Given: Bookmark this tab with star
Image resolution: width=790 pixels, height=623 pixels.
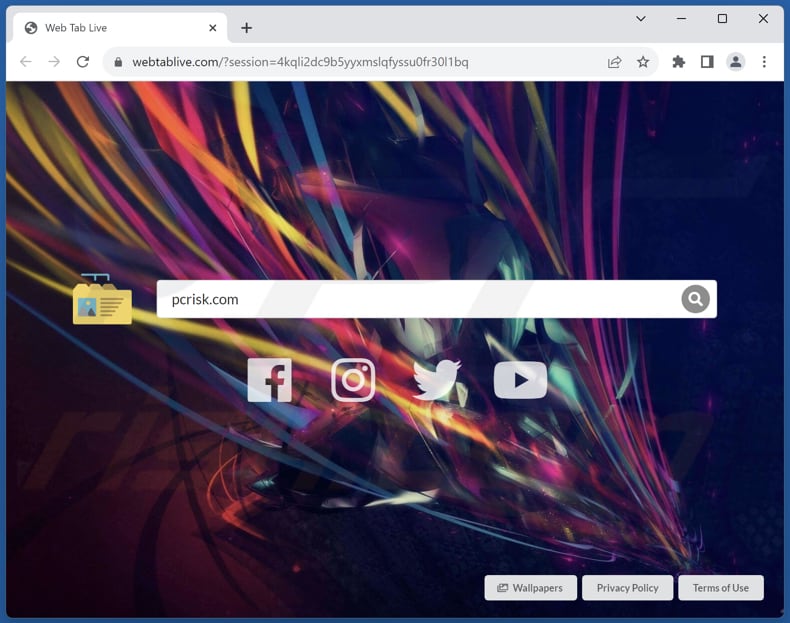Looking at the screenshot, I should click(x=642, y=62).
